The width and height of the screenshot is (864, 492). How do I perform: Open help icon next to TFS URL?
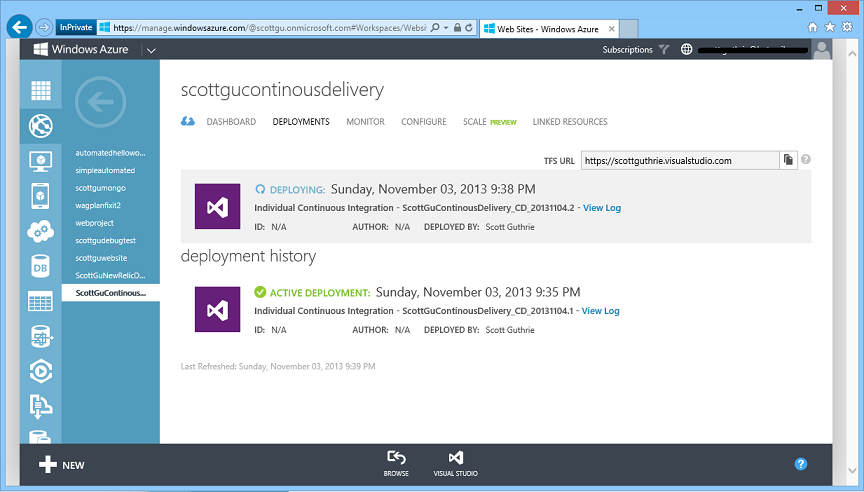806,159
